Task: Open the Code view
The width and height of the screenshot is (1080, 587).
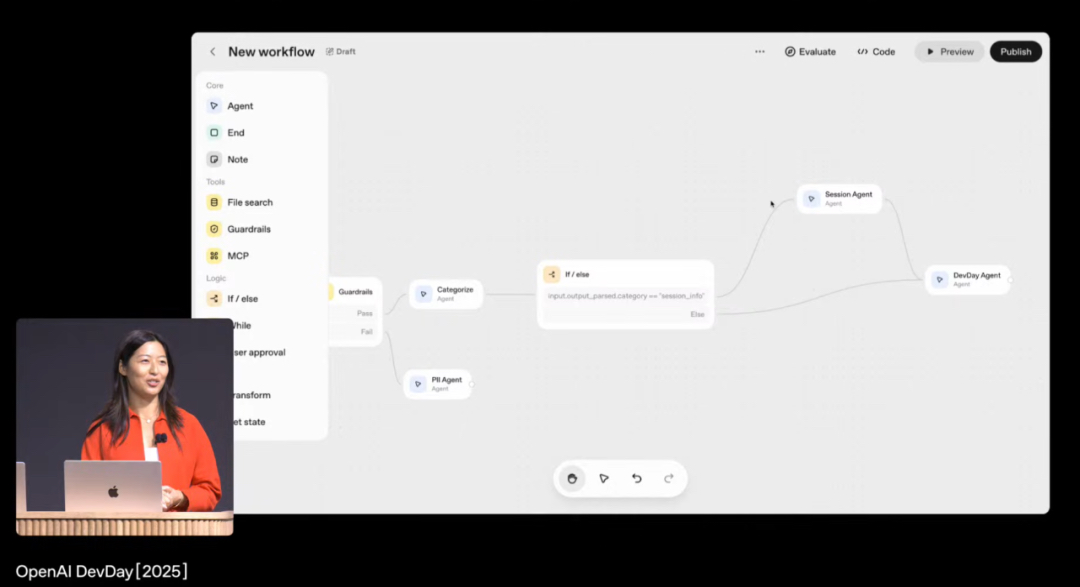Action: (876, 52)
